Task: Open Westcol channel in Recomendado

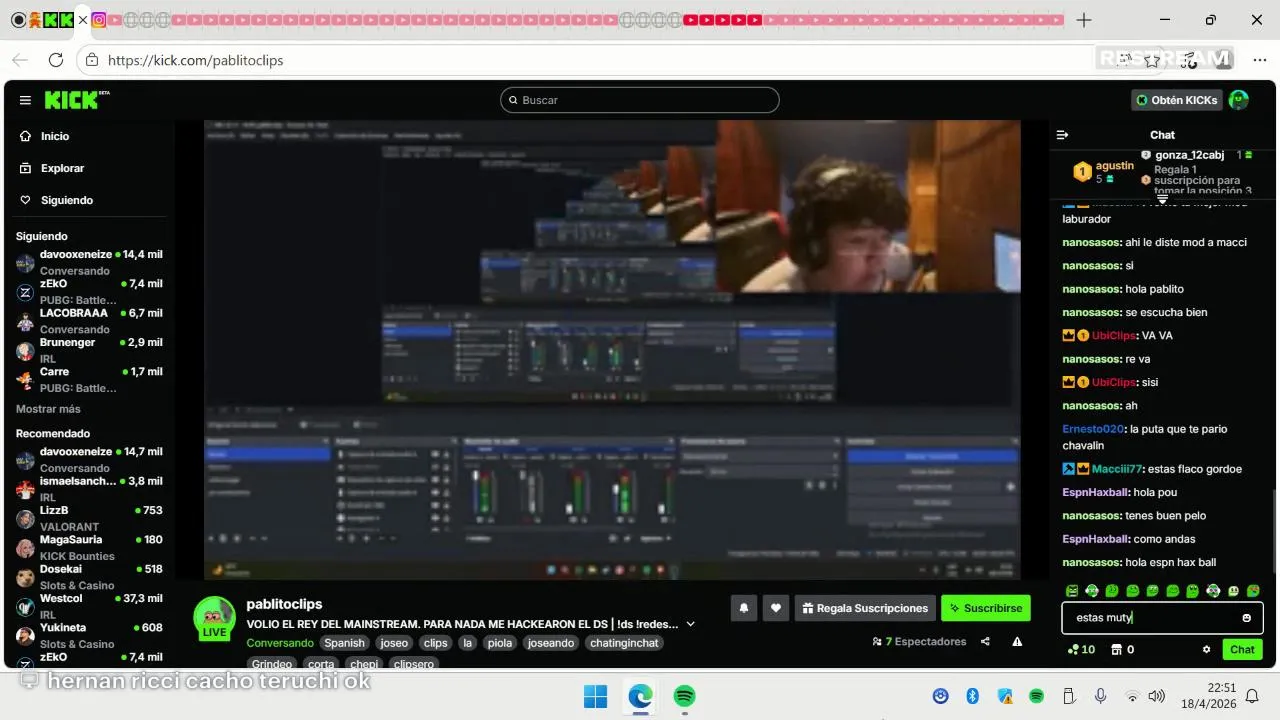Action: [x=88, y=606]
